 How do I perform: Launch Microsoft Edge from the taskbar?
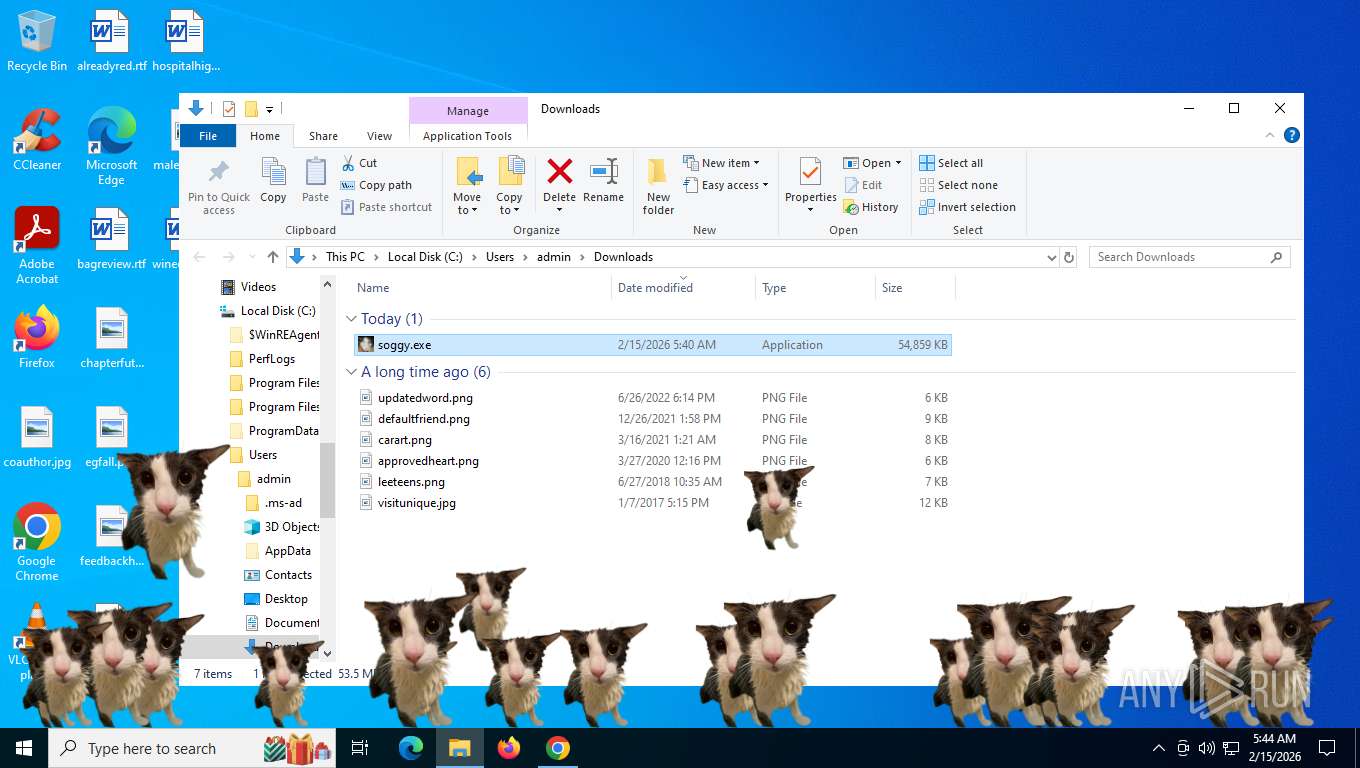pos(410,748)
